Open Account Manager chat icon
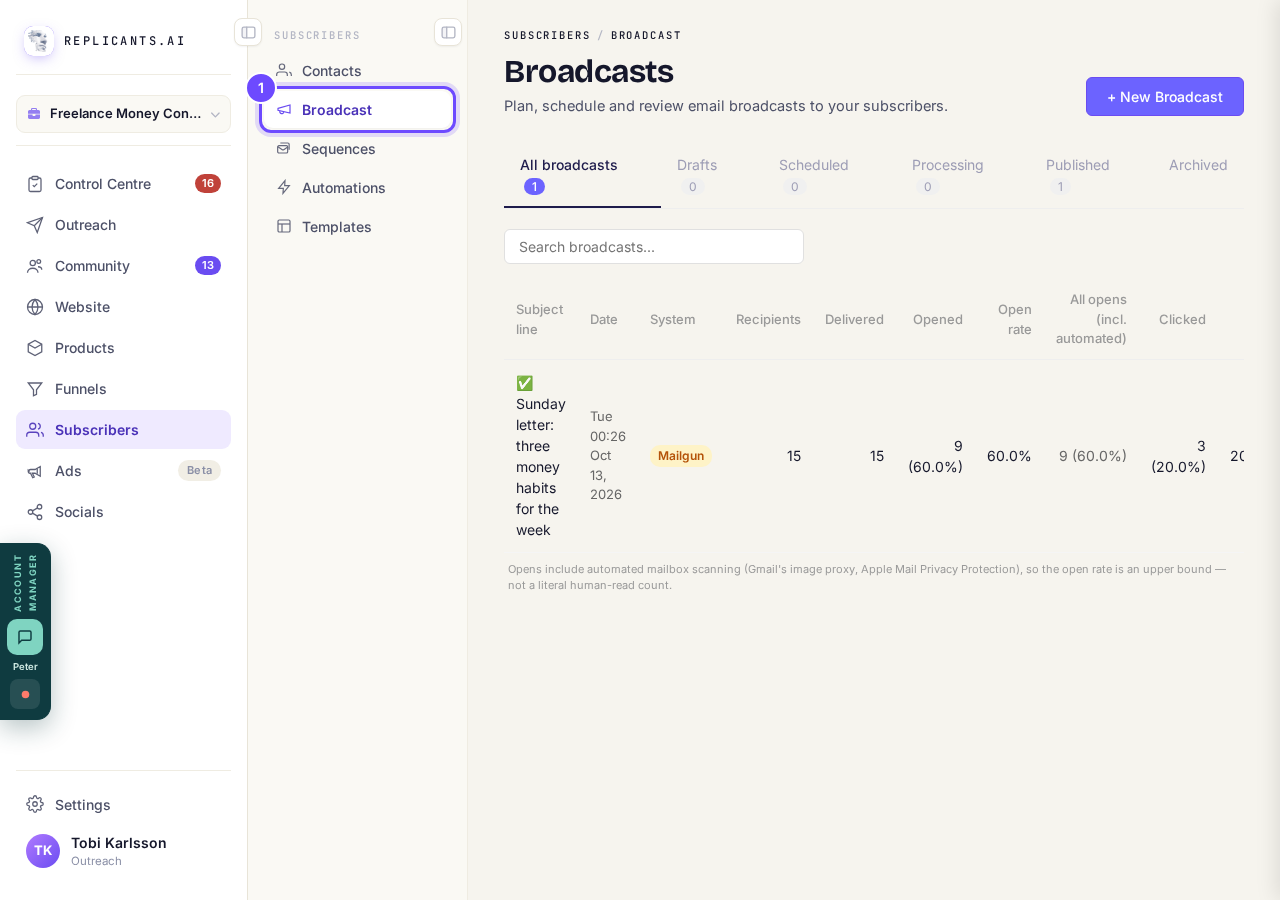 [x=25, y=637]
